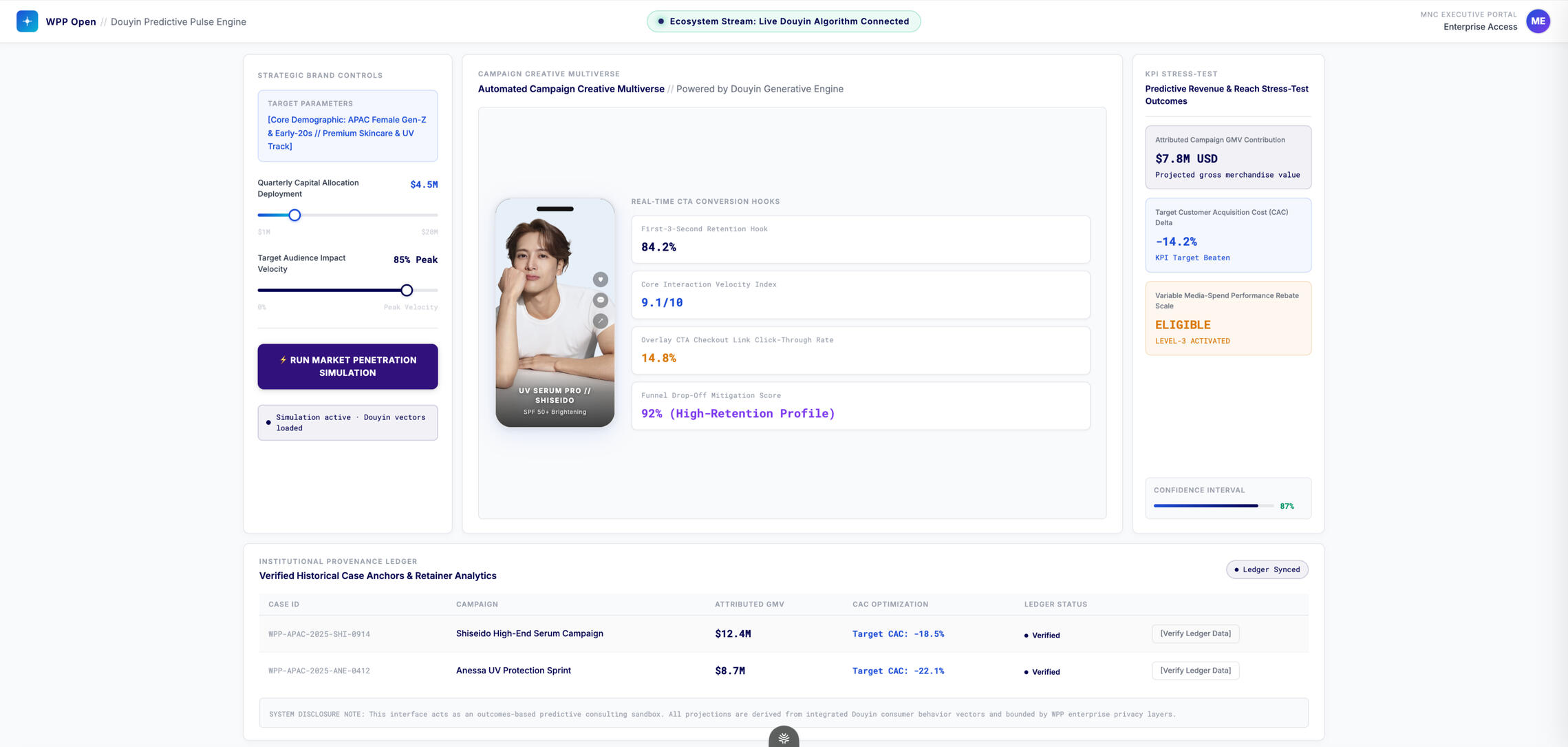Click the "CAMPAIGN" column header
Image resolution: width=1568 pixels, height=747 pixels.
(x=477, y=604)
